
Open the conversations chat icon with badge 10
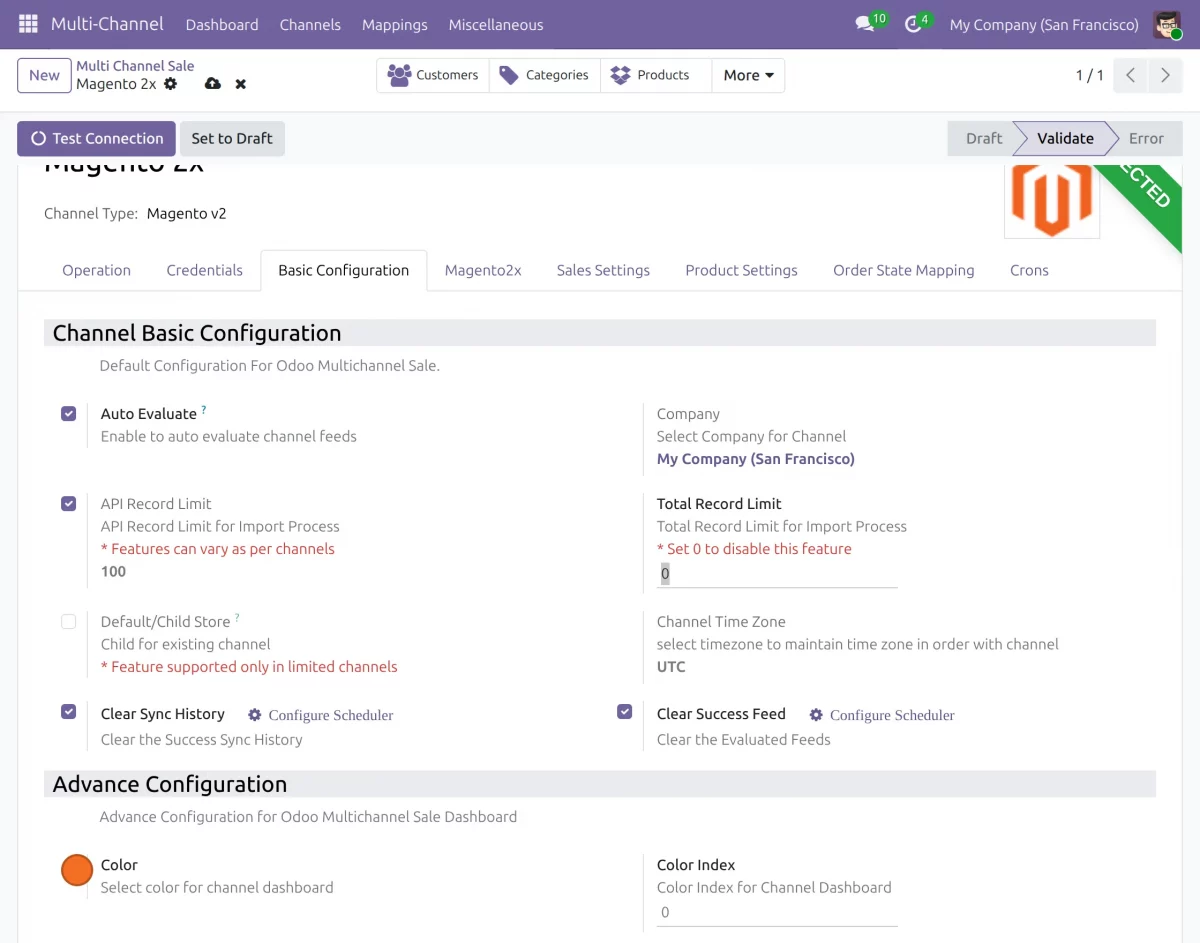point(866,24)
